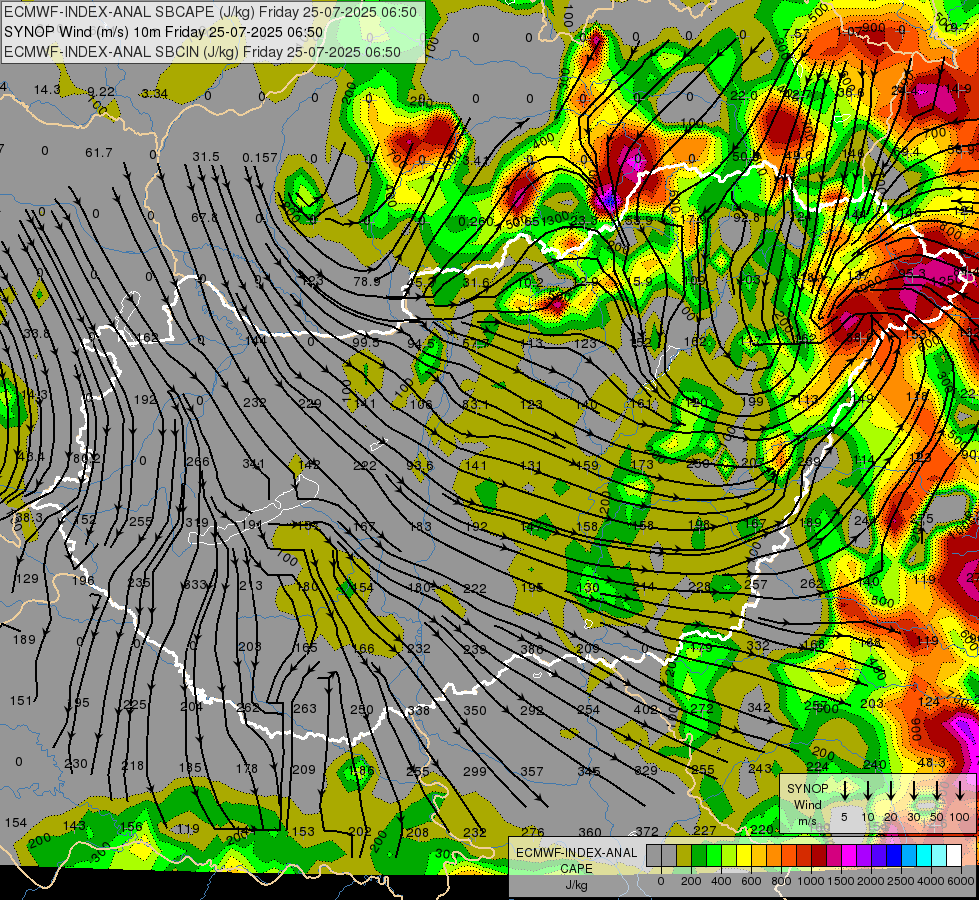Click the map value '3.34'
Viewport: 979px width, 900px height.
click(154, 94)
